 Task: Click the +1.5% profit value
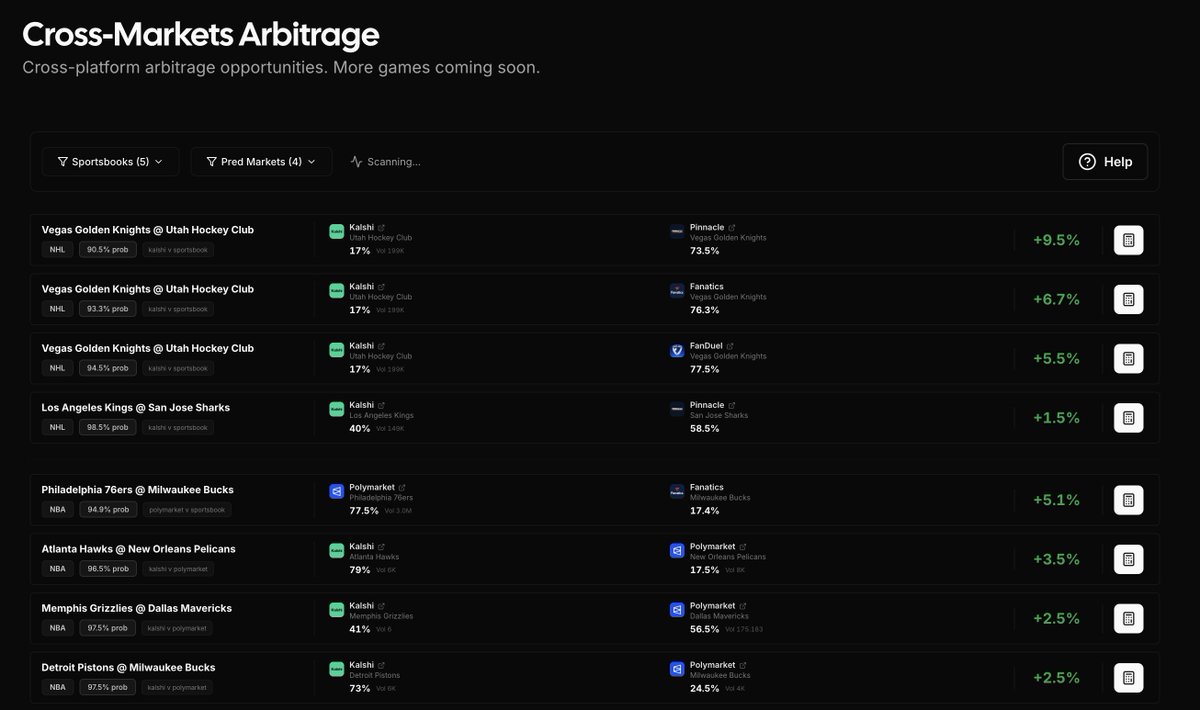(x=1056, y=418)
